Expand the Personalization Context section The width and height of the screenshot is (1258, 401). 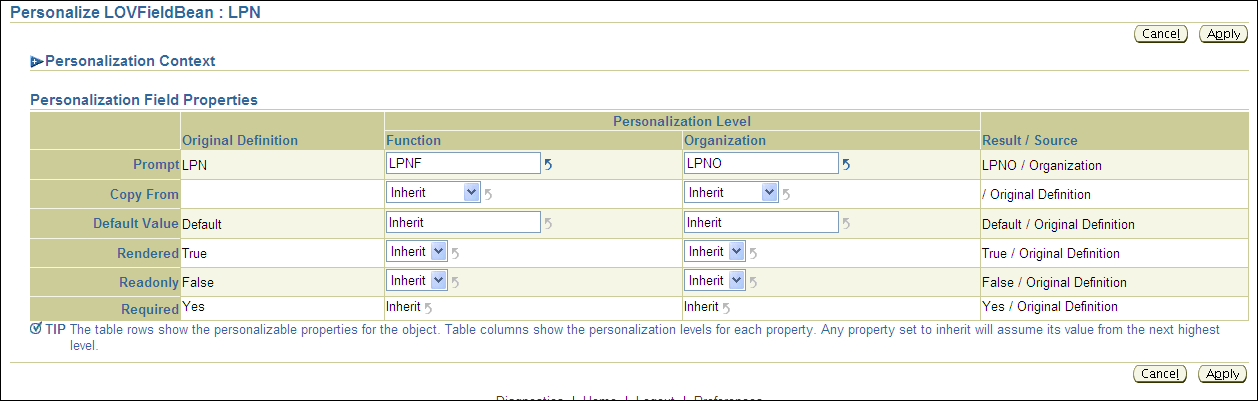(37, 62)
